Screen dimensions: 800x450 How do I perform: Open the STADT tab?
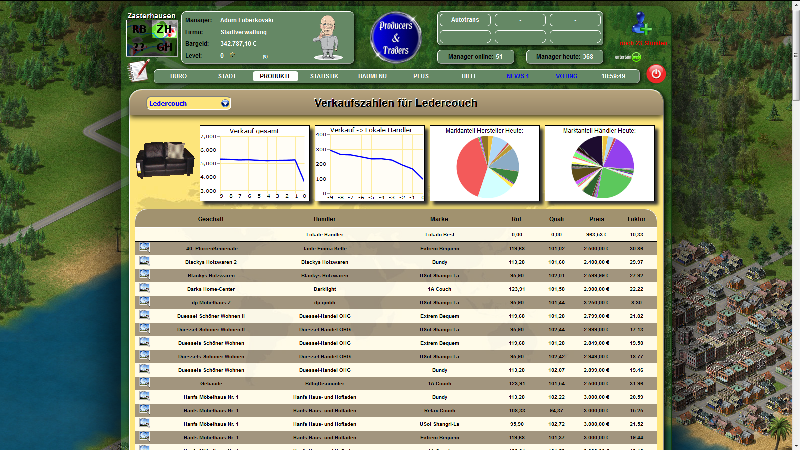pos(227,76)
